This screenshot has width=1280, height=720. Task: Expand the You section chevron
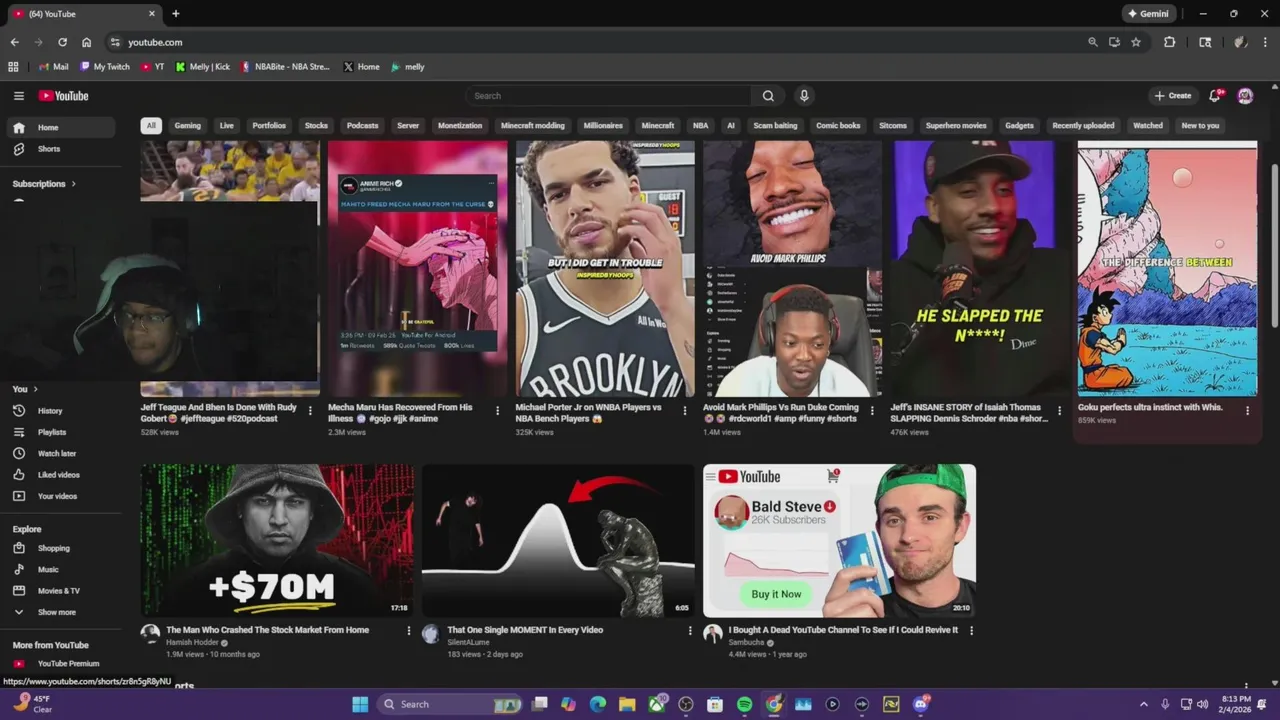coord(35,389)
